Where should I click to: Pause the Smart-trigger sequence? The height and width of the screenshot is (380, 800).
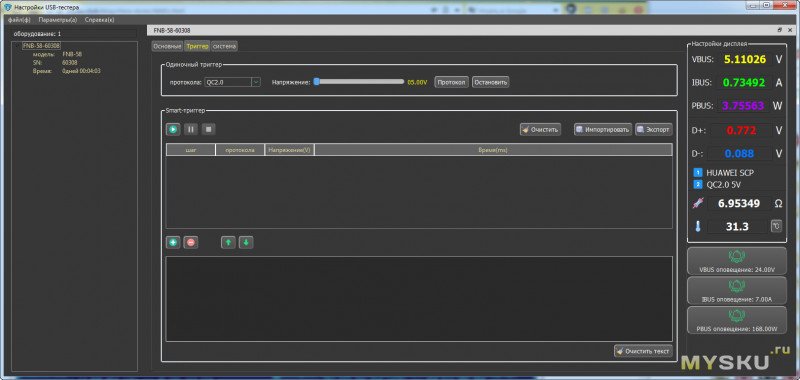[191, 130]
